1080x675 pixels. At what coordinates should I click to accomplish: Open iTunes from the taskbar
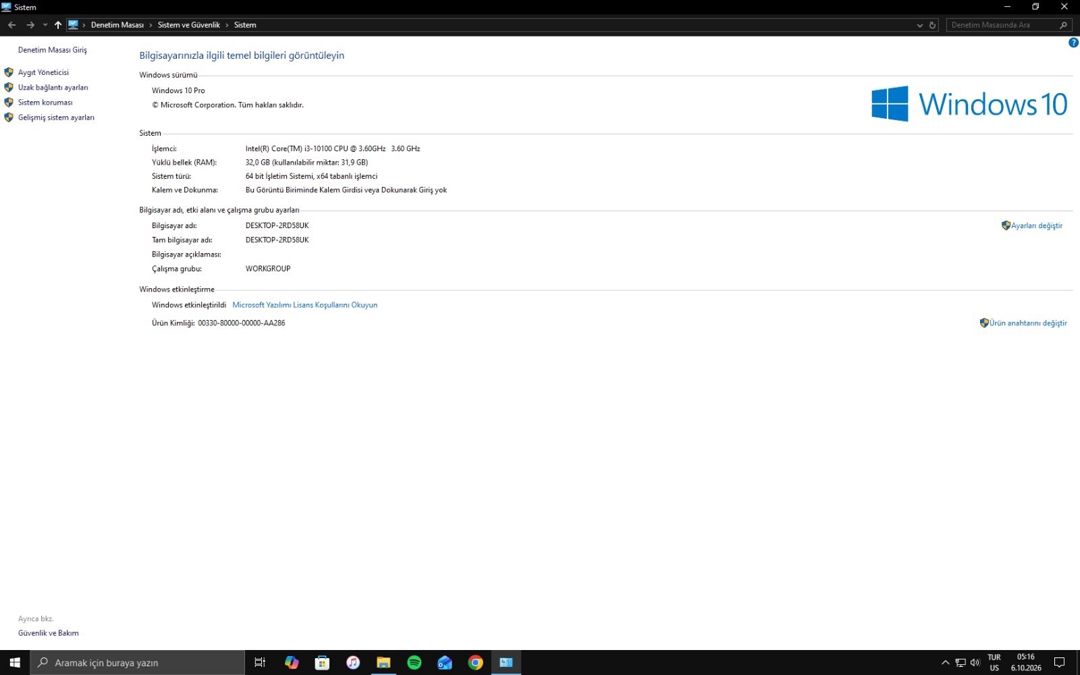(353, 663)
